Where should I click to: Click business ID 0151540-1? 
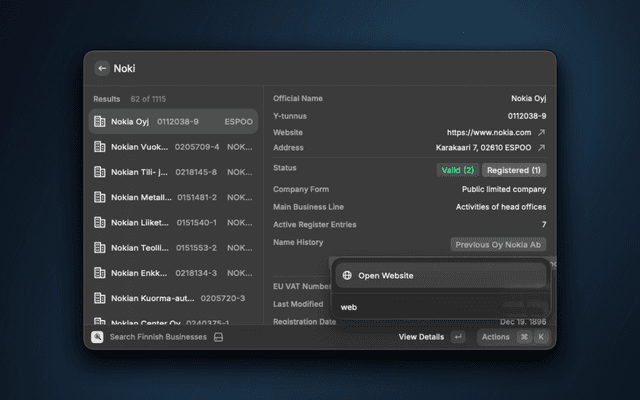(196, 222)
